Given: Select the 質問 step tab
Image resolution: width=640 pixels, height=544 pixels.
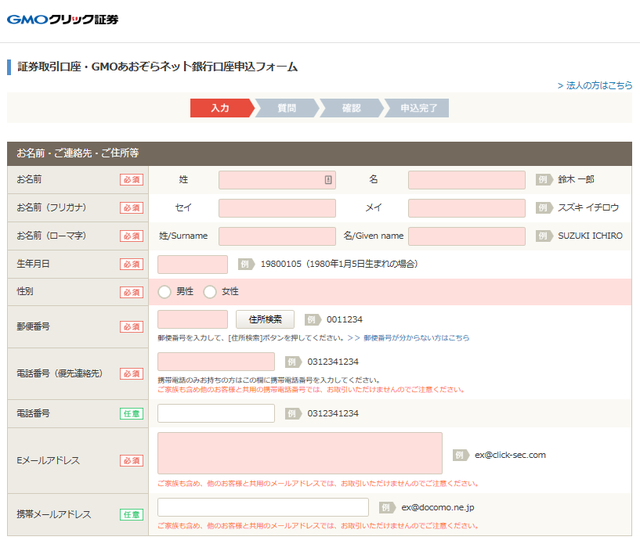Looking at the screenshot, I should click(x=287, y=108).
